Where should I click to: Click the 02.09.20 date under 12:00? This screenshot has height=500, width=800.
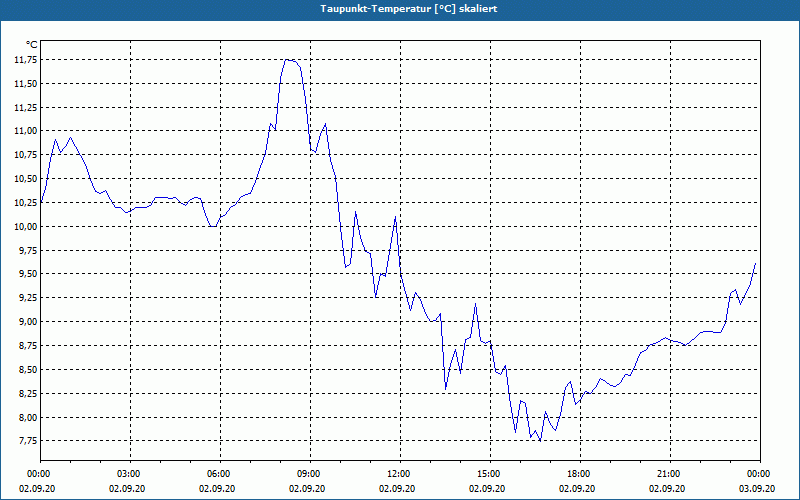point(397,488)
